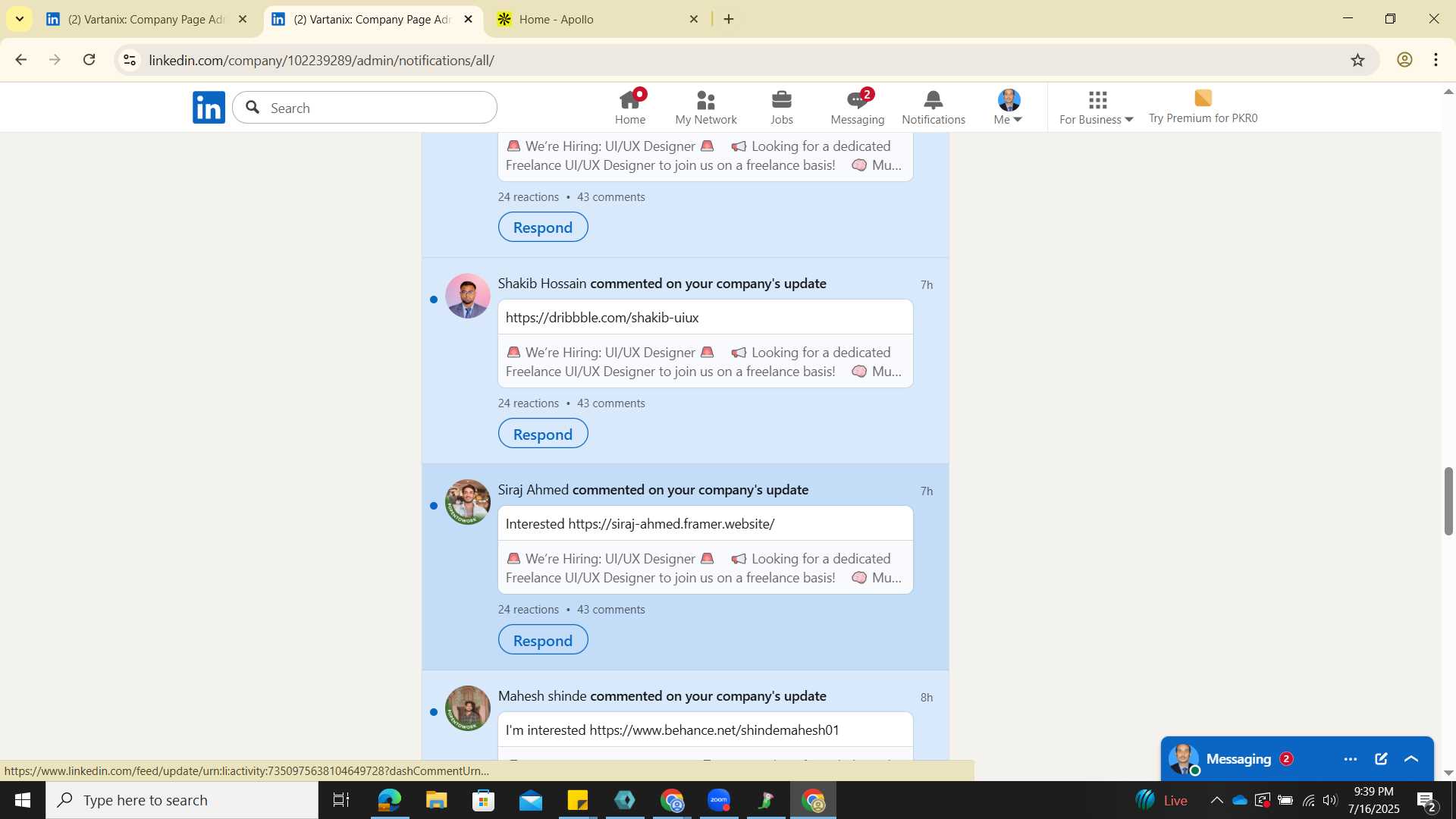
Task: Open My Network
Action: (x=706, y=107)
